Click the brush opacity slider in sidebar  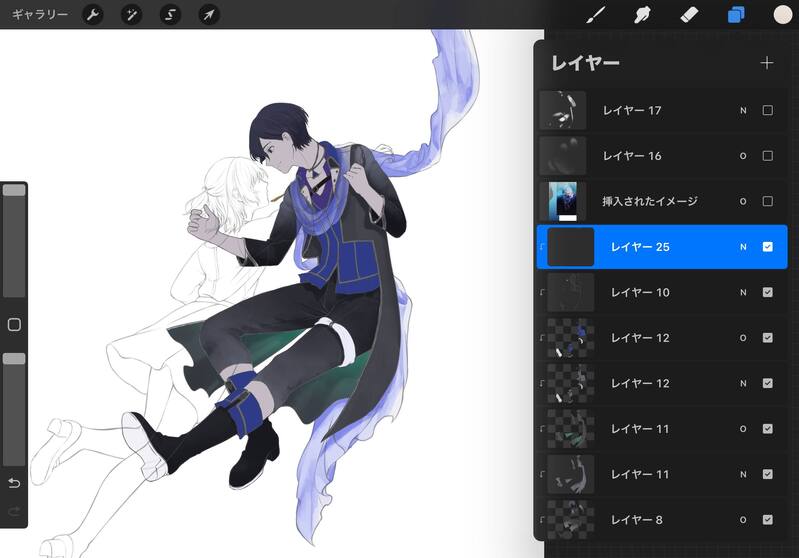click(x=14, y=409)
